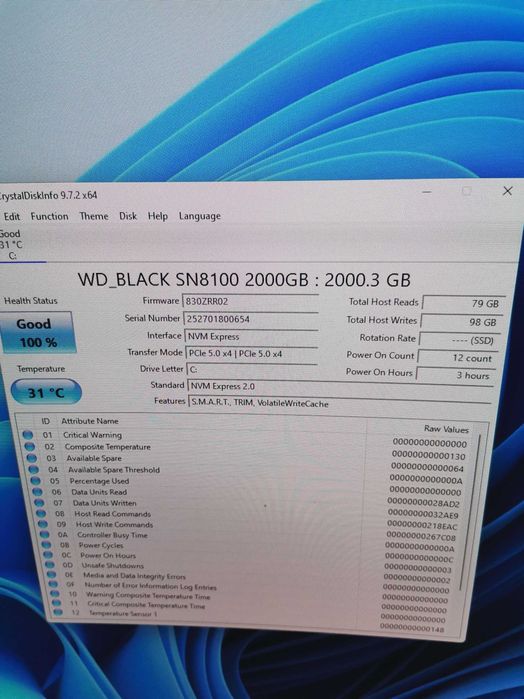Click status icon of Critical Composite Temperature Time row
The height and width of the screenshot is (699, 524).
57,603
